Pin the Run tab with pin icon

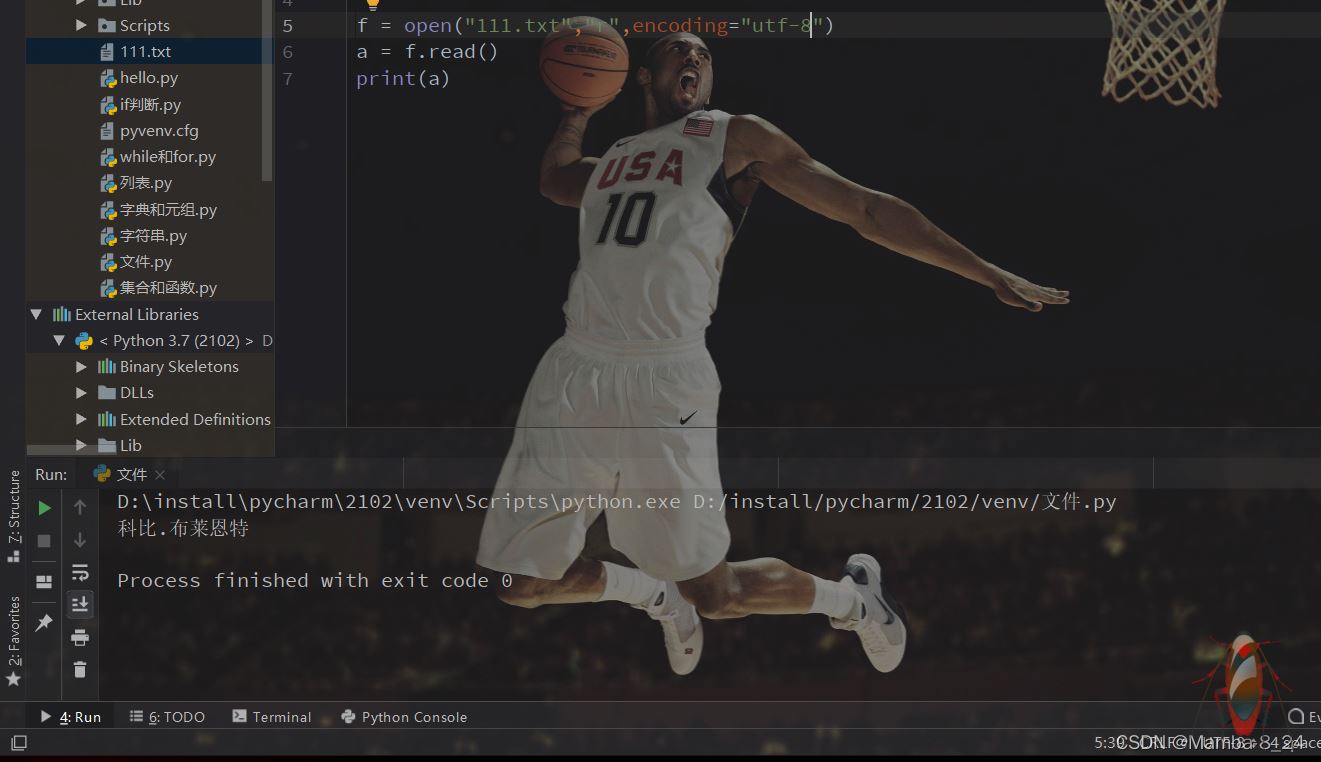(x=44, y=623)
